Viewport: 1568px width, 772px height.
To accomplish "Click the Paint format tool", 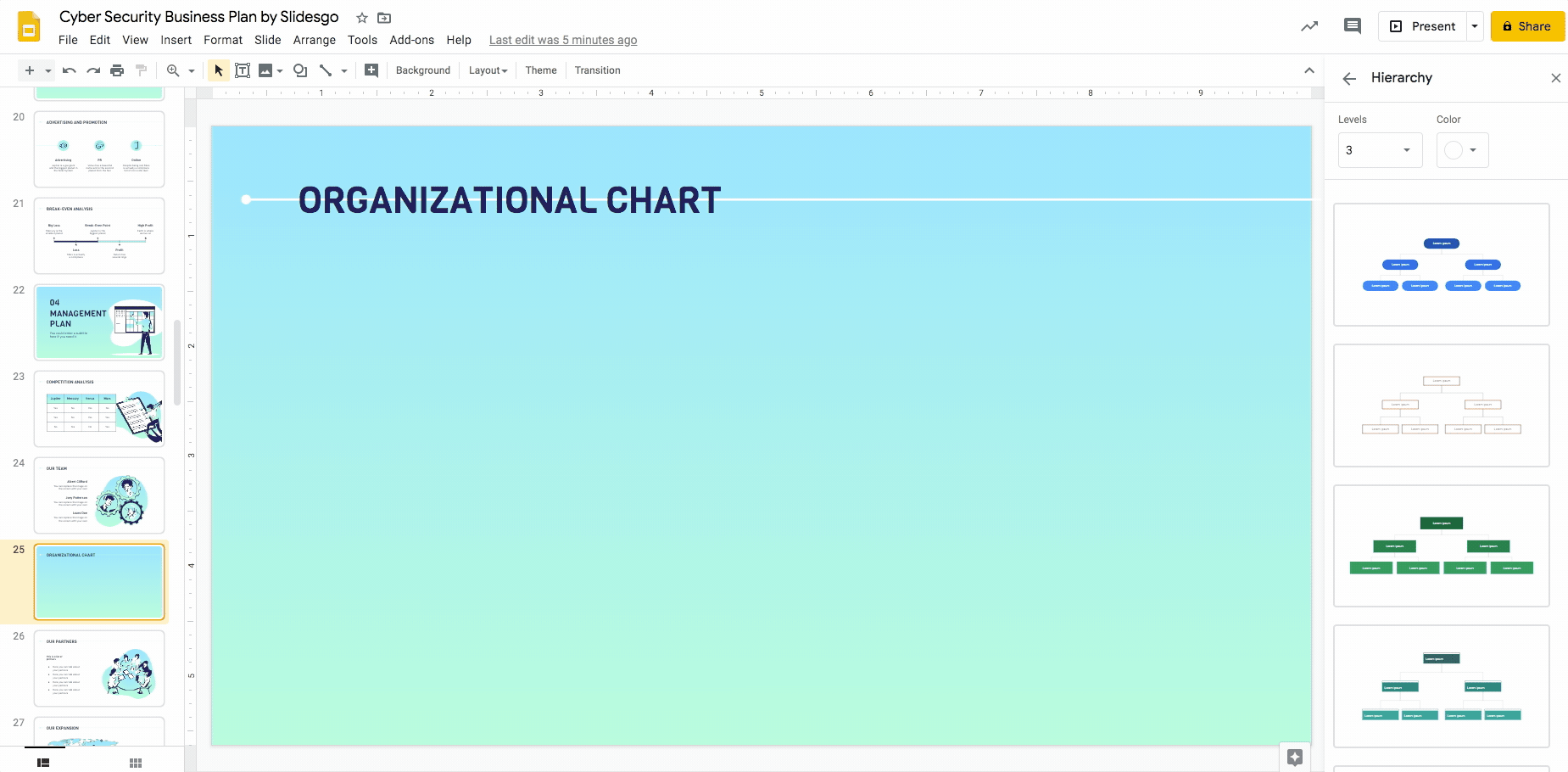I will pyautogui.click(x=141, y=70).
